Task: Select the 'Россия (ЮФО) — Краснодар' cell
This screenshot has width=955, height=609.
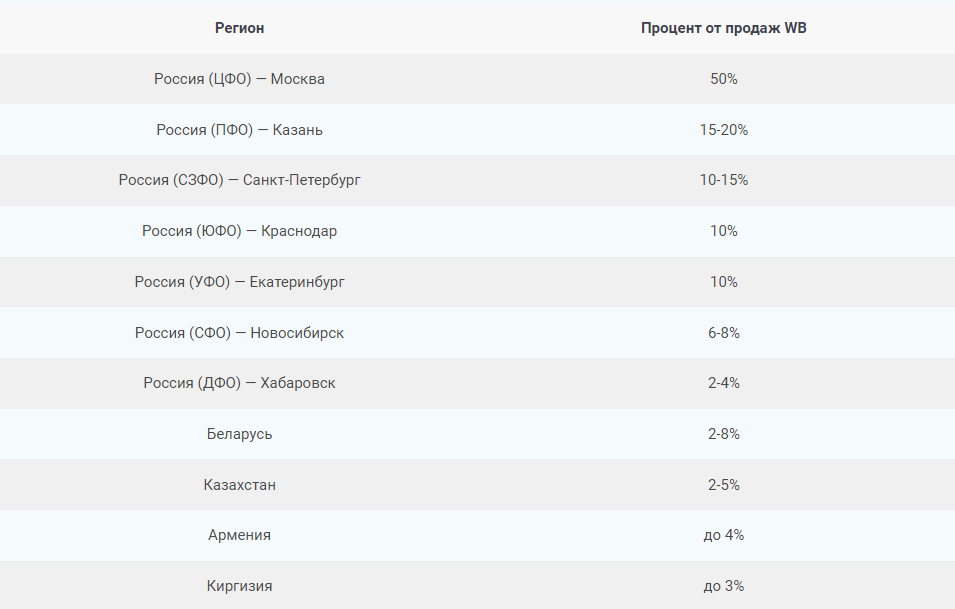Action: pos(239,231)
